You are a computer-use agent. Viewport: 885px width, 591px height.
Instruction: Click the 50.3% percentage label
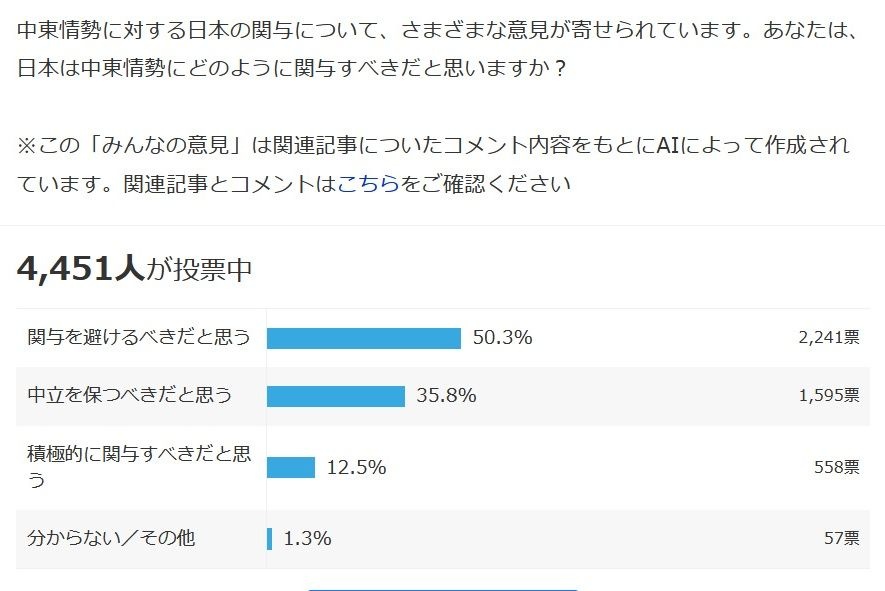pyautogui.click(x=502, y=338)
